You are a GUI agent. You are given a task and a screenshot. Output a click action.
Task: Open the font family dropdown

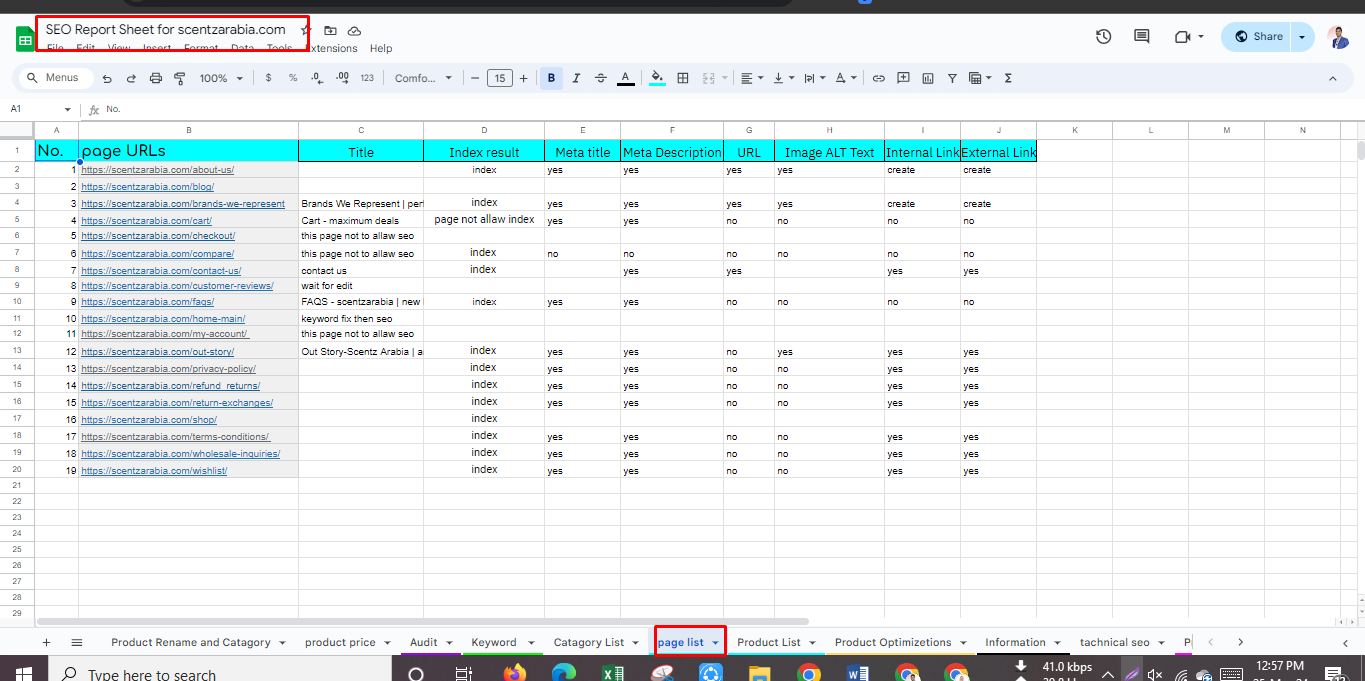(x=423, y=78)
